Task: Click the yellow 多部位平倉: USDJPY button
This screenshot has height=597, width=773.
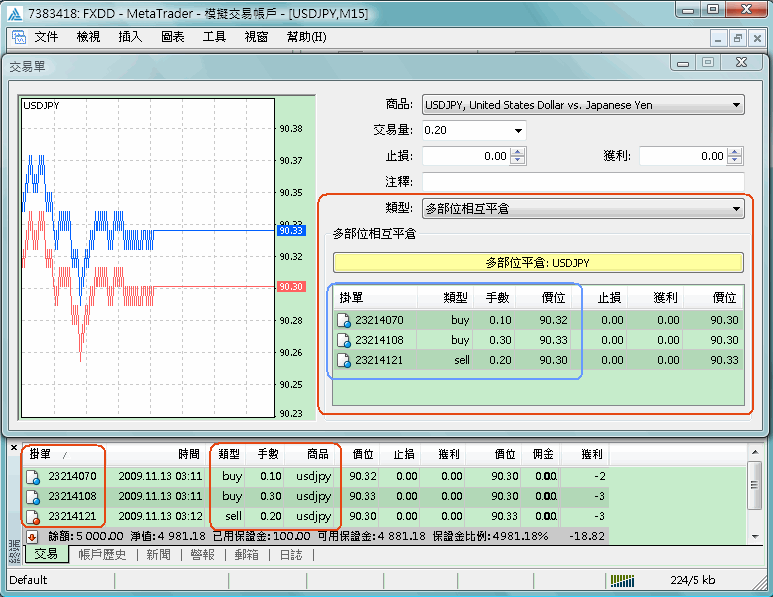Action: pos(538,263)
